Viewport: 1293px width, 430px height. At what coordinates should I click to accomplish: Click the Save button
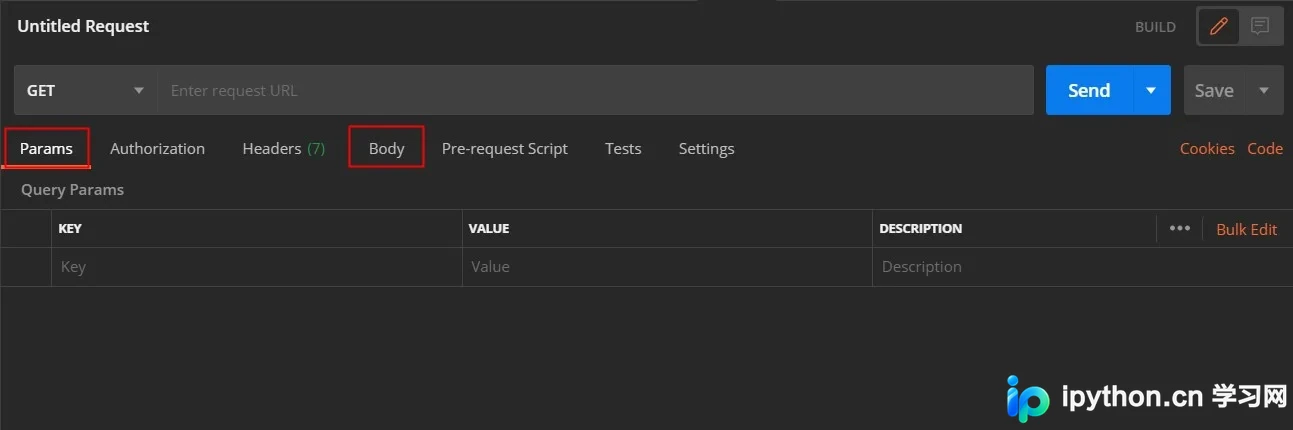tap(1214, 90)
